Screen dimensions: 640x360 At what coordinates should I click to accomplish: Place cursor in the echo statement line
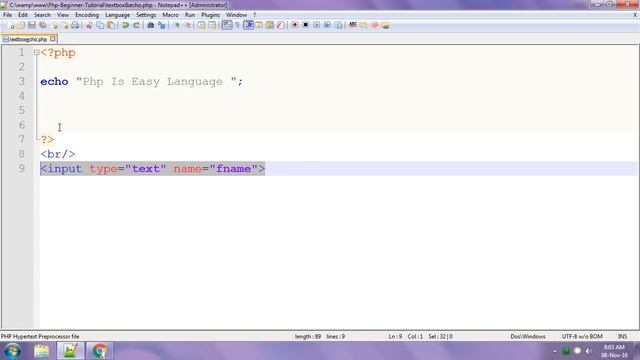click(141, 82)
